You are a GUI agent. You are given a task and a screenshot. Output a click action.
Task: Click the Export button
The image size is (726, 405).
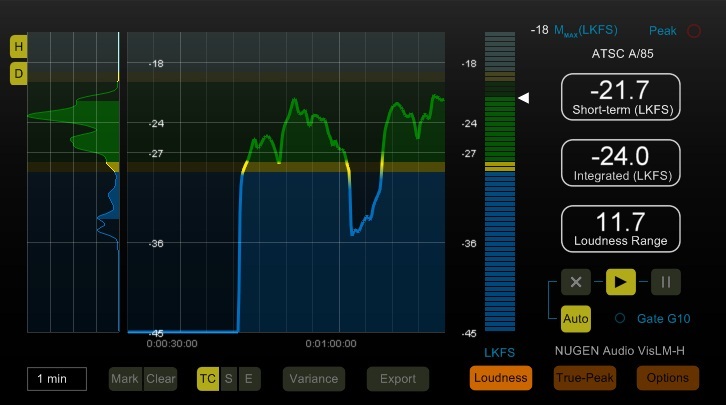click(x=398, y=379)
